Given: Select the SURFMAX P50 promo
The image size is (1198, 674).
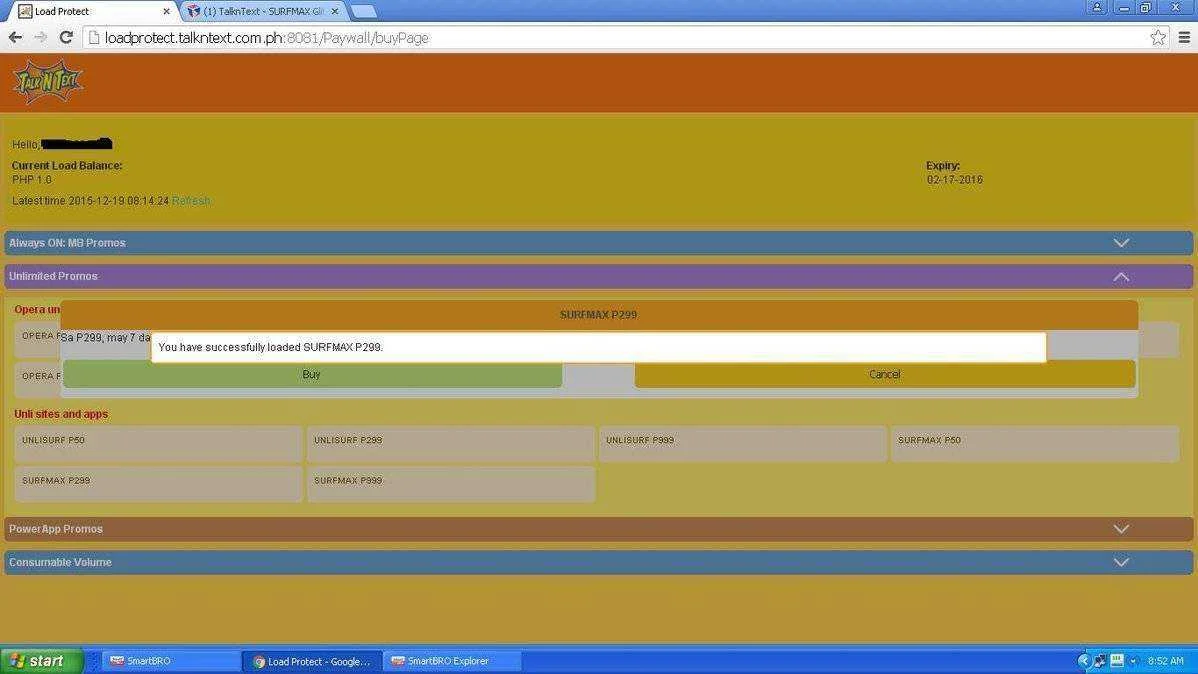Looking at the screenshot, I should [1035, 444].
